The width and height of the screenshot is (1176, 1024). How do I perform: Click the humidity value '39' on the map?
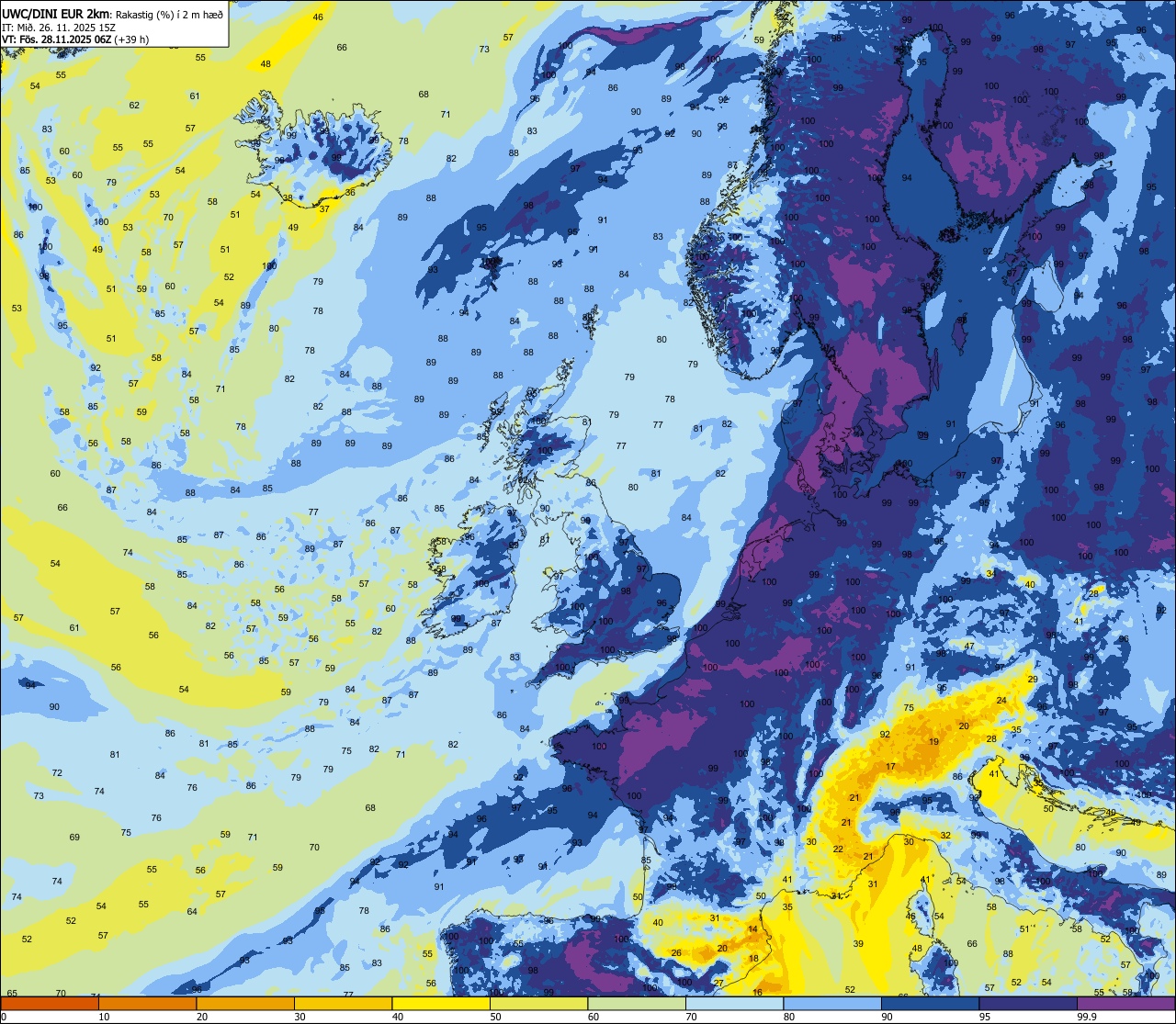(x=858, y=944)
